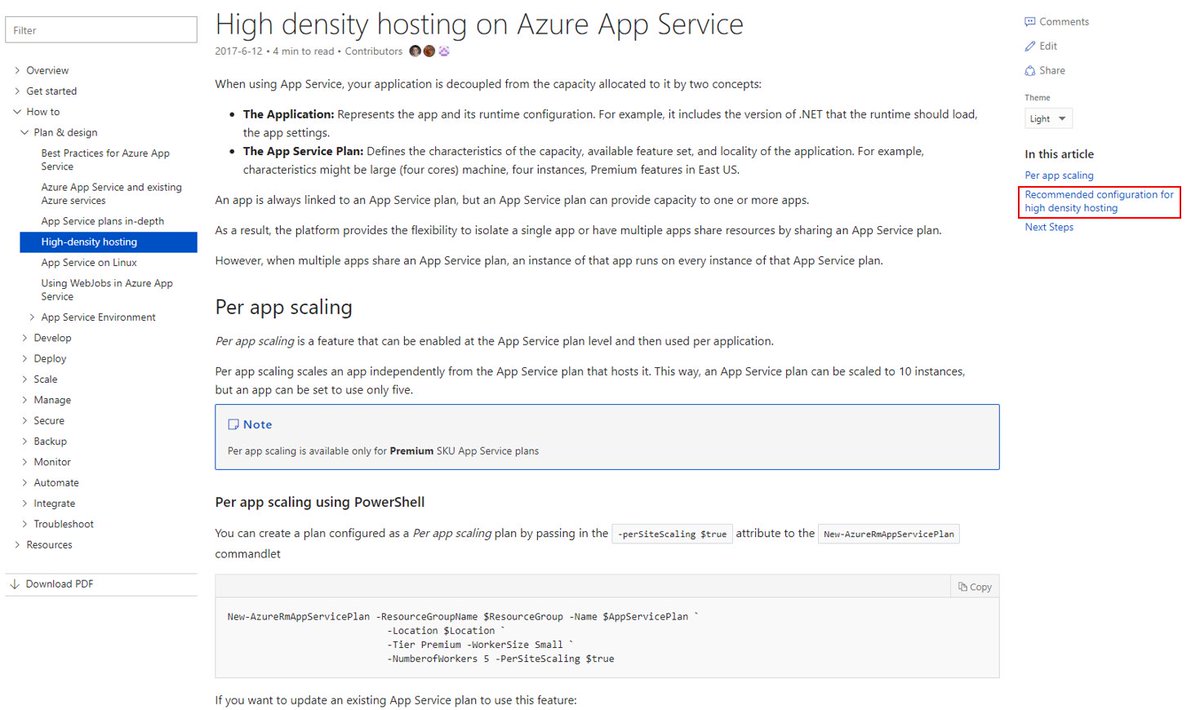Open Best Practices for Azure App Service
This screenshot has width=1200, height=710.
click(x=105, y=160)
